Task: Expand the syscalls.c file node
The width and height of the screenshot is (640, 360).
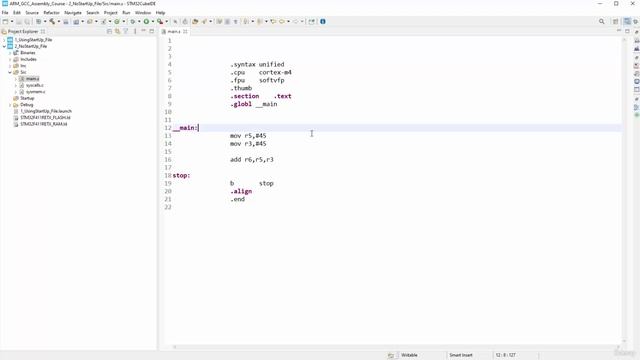Action: point(16,85)
